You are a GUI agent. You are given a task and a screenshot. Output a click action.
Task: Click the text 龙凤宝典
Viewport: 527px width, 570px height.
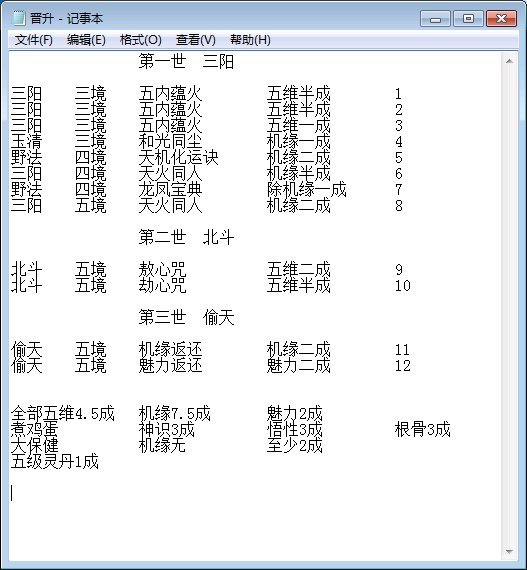170,189
